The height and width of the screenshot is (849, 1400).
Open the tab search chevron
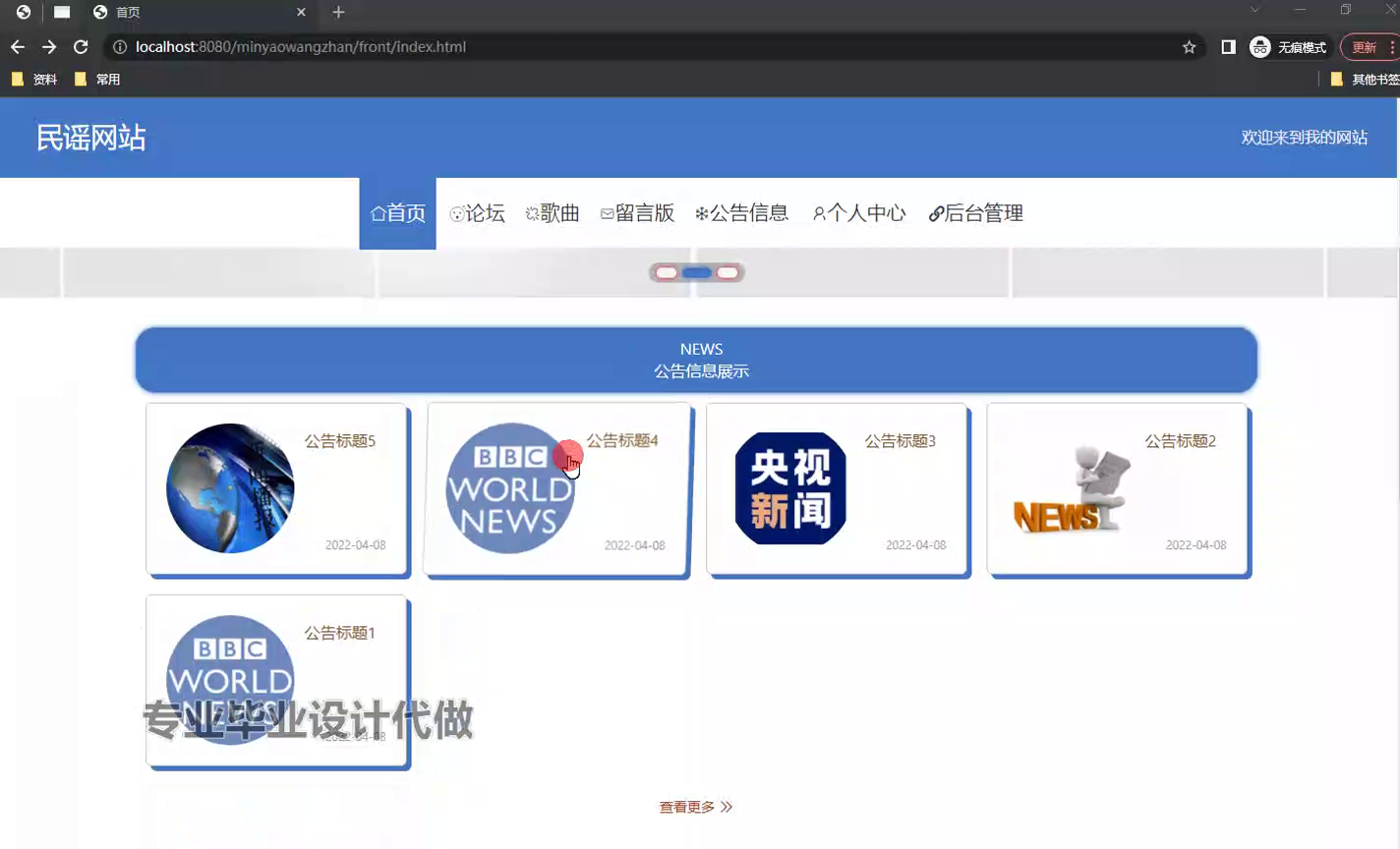1254,10
